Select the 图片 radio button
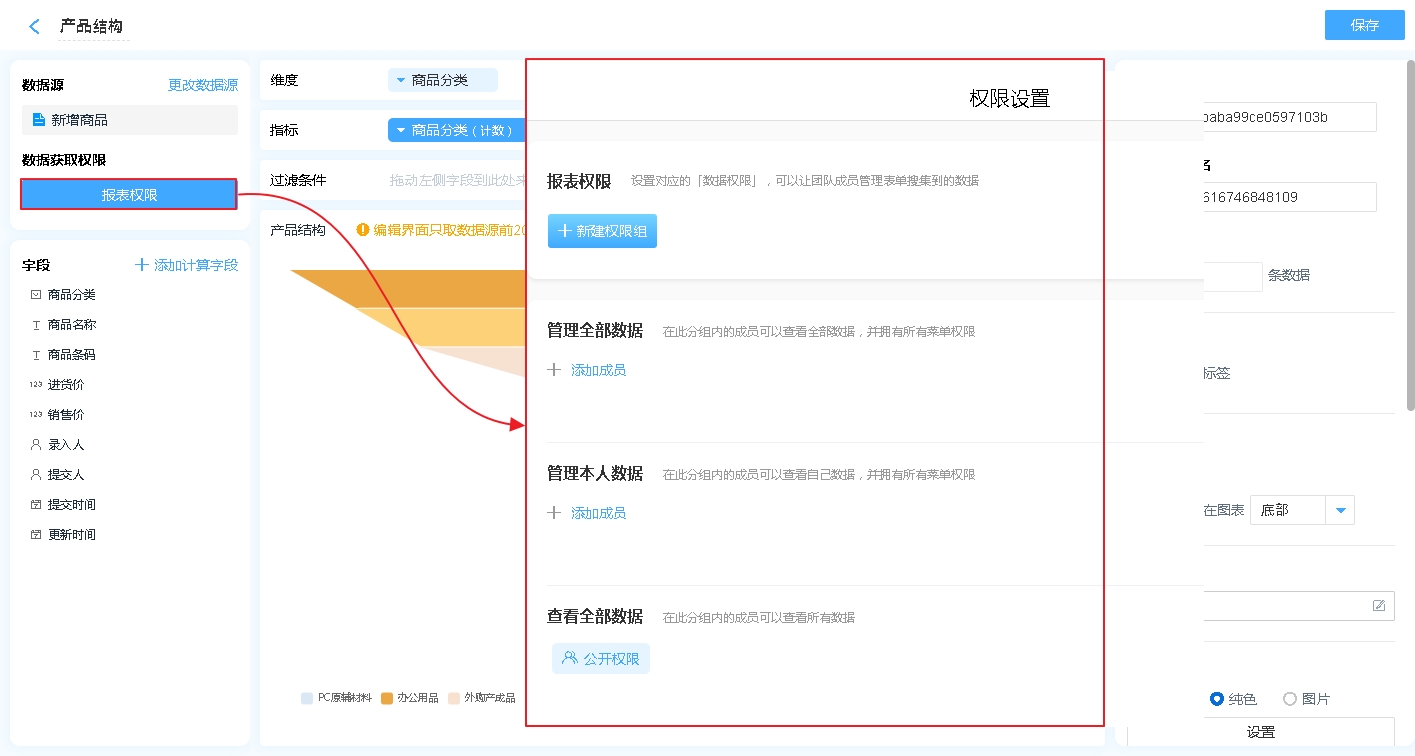Screen dimensions: 1415x756 pyautogui.click(x=1290, y=699)
